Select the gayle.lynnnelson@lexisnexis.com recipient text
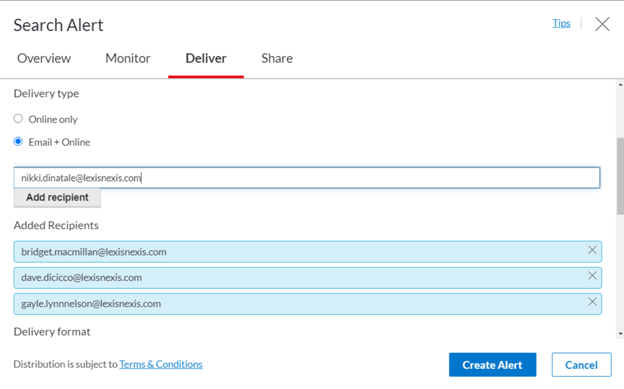The width and height of the screenshot is (624, 389). click(x=91, y=304)
